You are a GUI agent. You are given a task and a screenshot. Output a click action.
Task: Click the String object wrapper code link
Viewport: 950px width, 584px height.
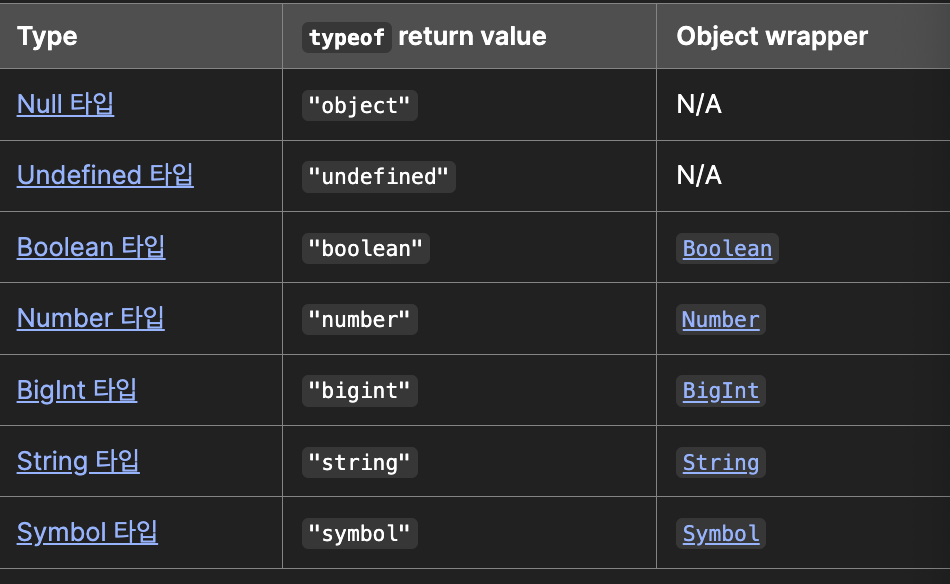[720, 462]
